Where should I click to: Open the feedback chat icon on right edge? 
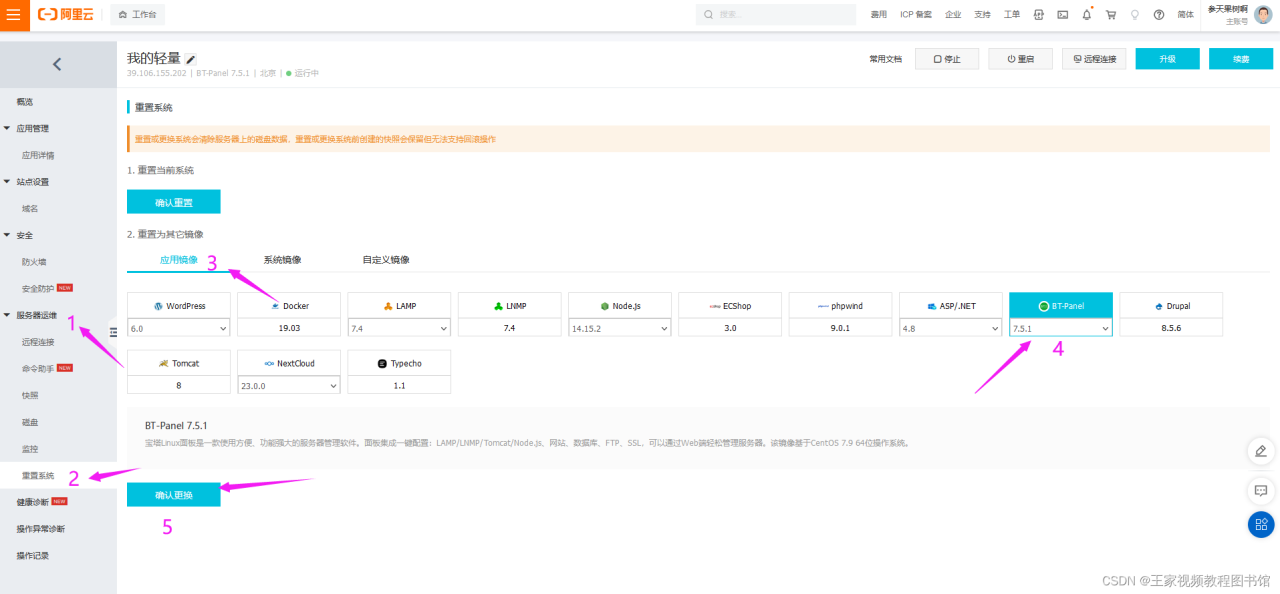[1261, 490]
